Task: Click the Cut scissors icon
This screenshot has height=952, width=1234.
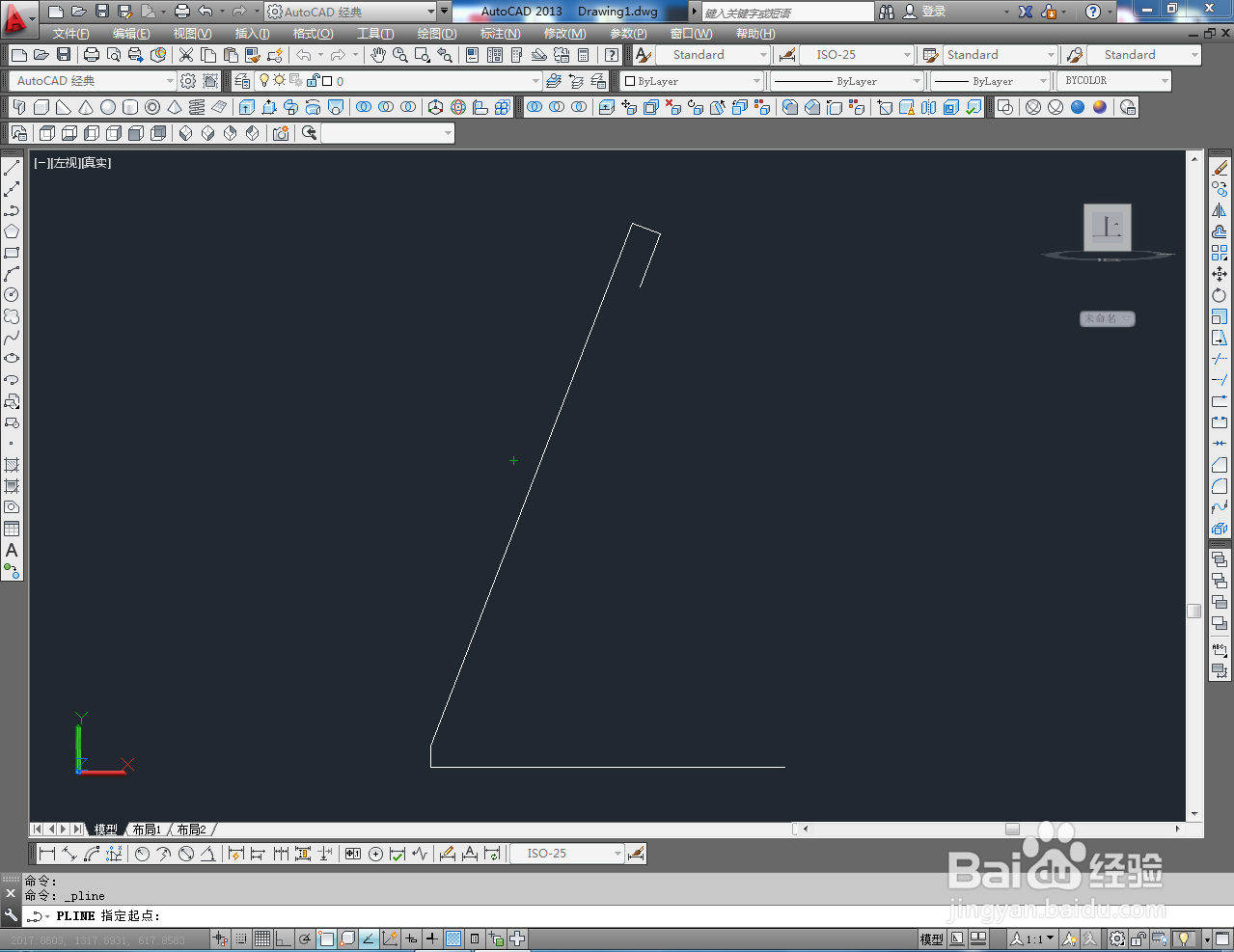Action: [x=186, y=55]
